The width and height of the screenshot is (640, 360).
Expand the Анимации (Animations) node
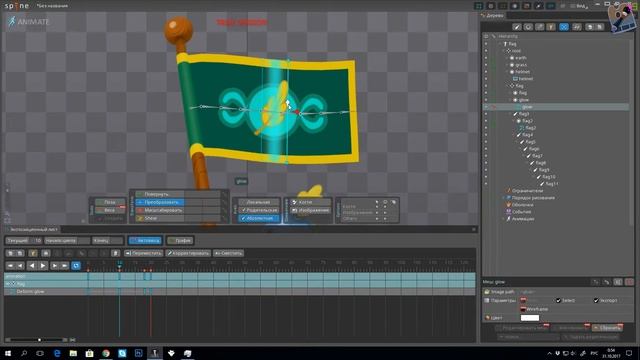point(504,219)
